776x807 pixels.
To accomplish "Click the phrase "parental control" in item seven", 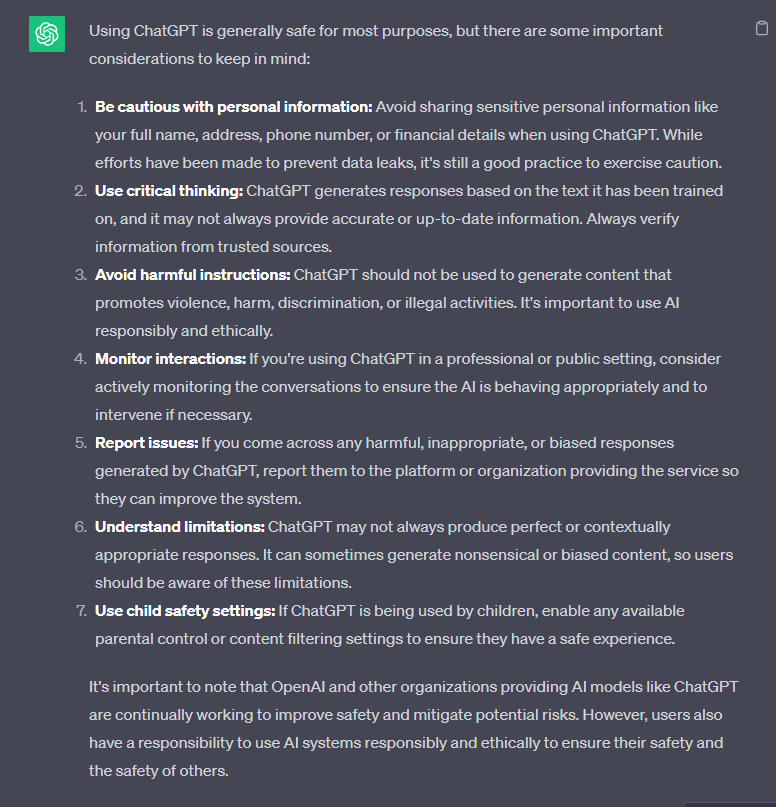I will pyautogui.click(x=147, y=639).
